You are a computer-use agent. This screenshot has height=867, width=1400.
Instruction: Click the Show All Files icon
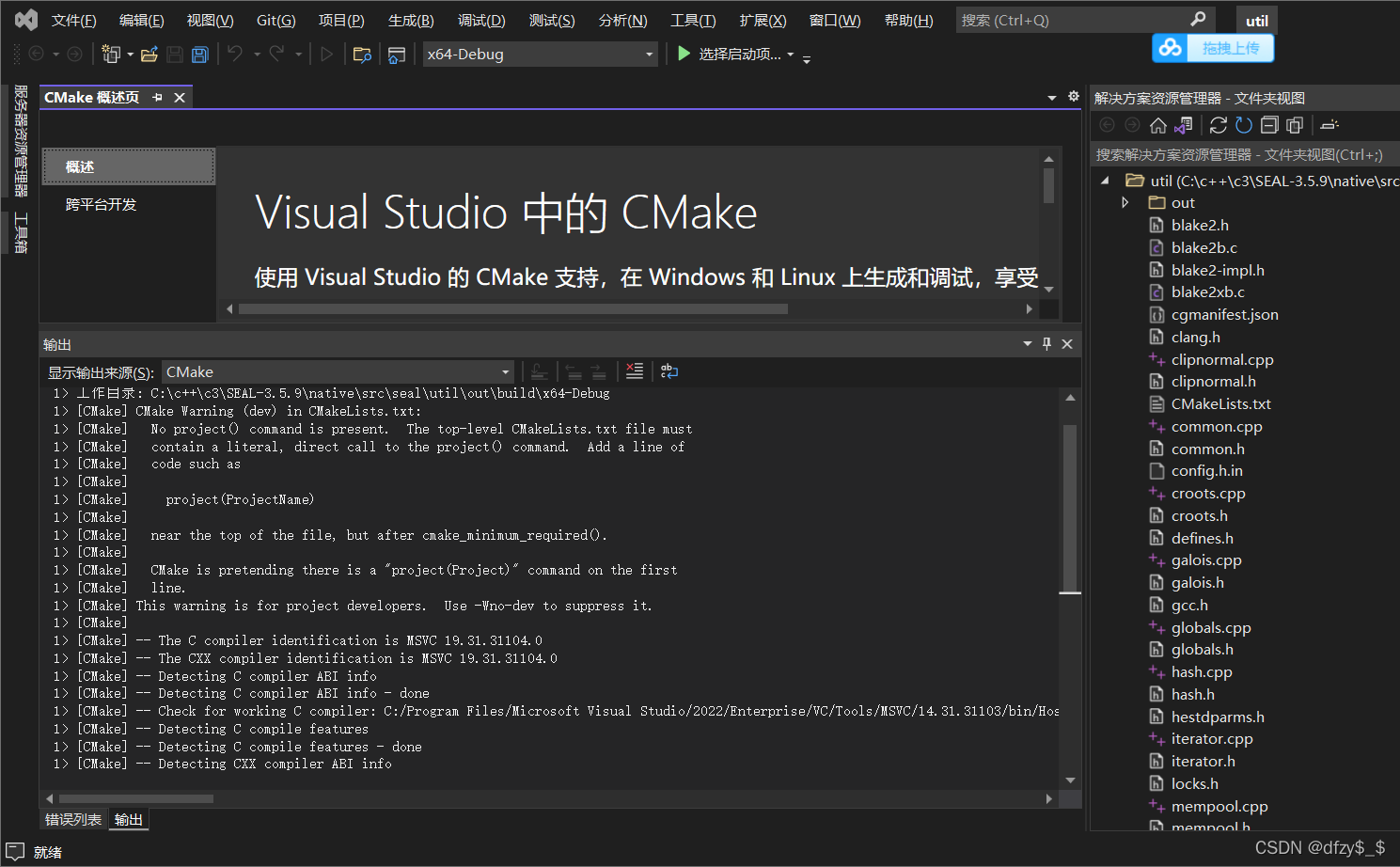click(x=1295, y=125)
